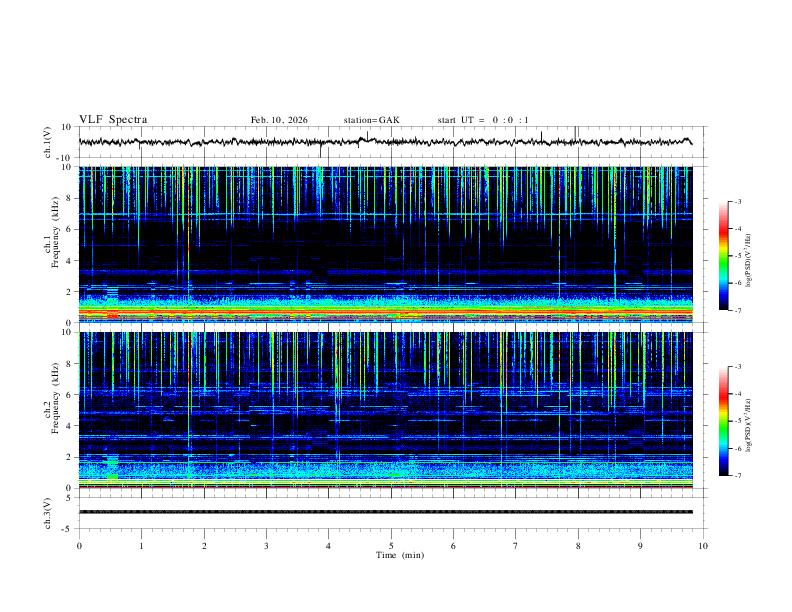
Task: Click the "10" time axis tick label
Action: point(703,546)
